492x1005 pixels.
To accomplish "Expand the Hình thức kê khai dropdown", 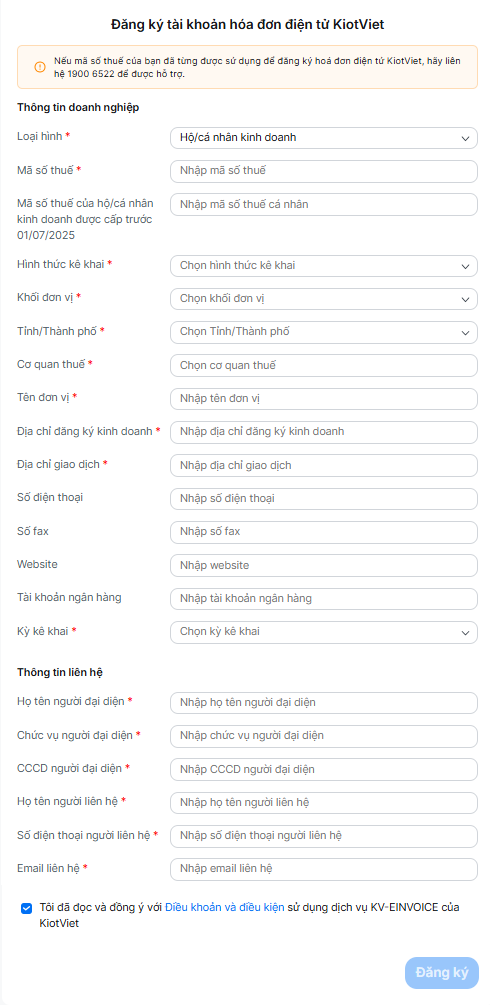I will (324, 266).
